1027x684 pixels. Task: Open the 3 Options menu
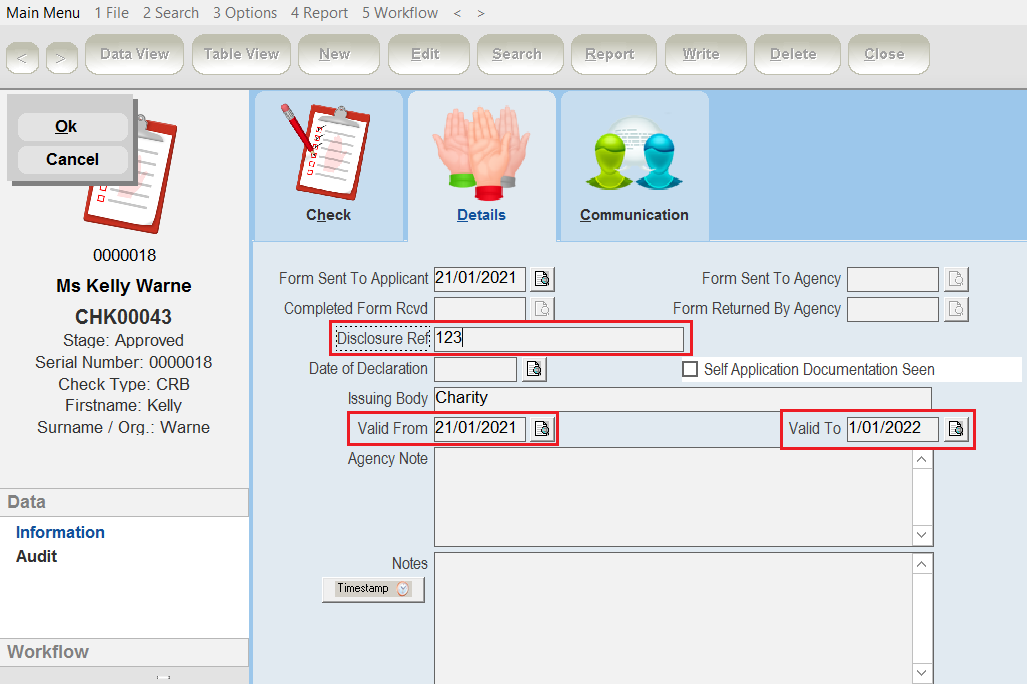(x=247, y=13)
